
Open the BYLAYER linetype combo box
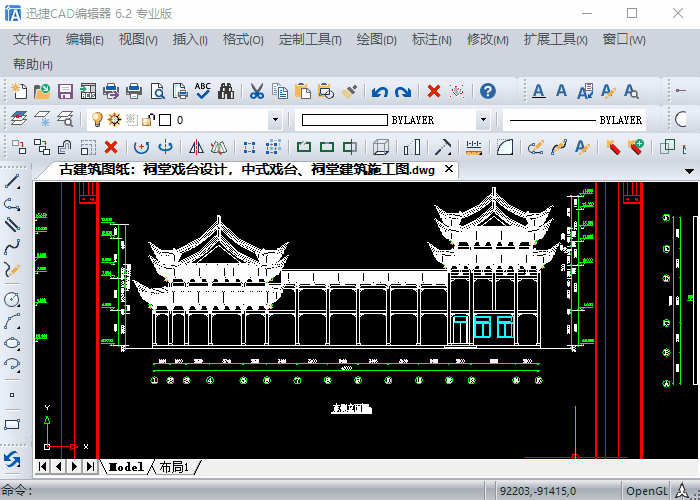pos(575,120)
